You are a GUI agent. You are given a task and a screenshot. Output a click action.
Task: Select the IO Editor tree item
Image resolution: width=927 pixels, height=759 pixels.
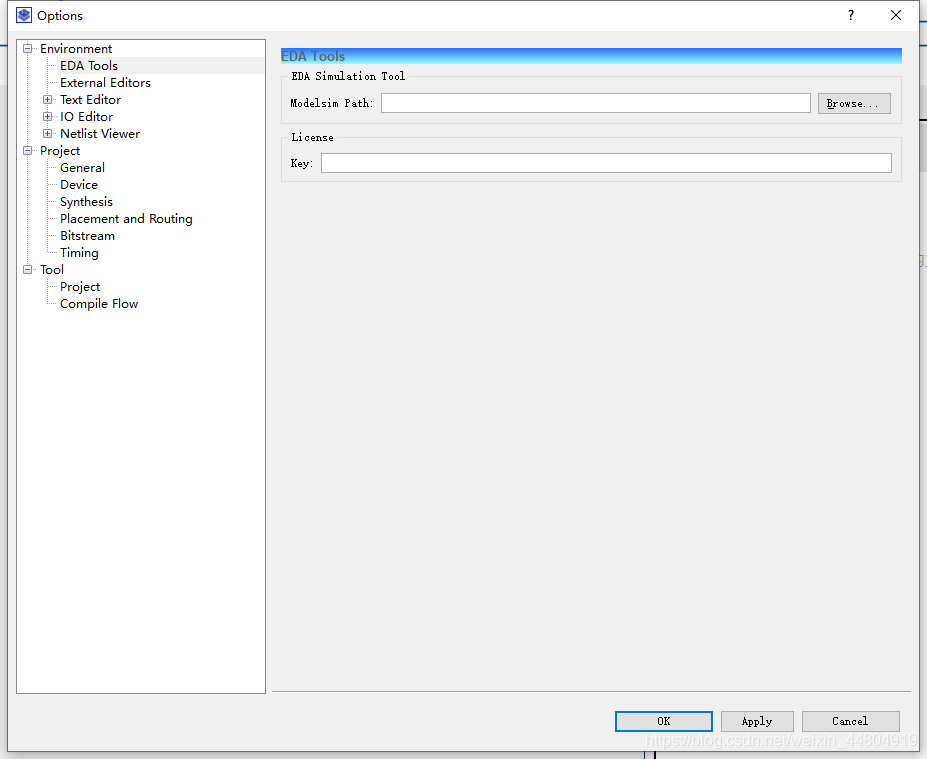[x=86, y=116]
